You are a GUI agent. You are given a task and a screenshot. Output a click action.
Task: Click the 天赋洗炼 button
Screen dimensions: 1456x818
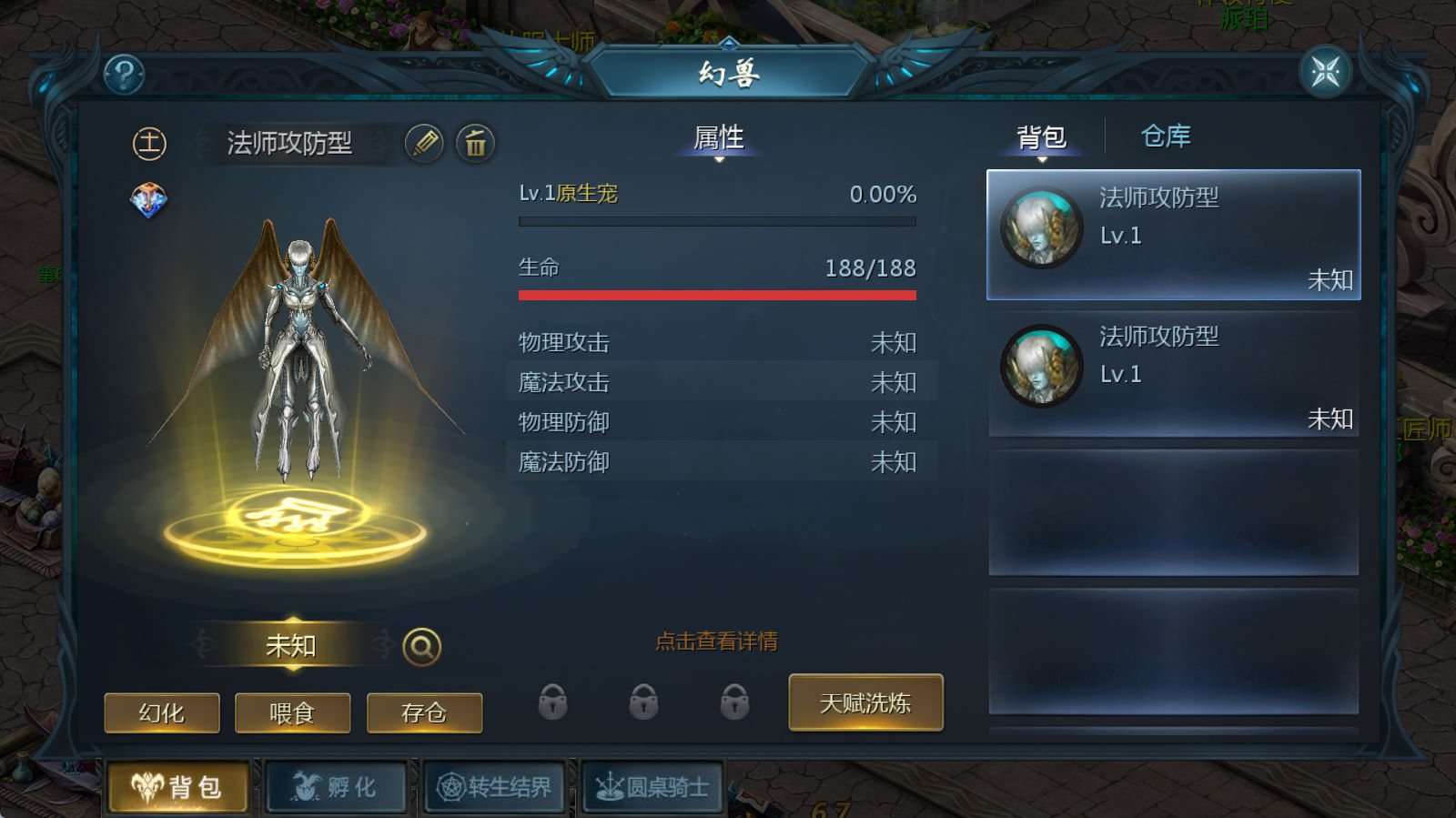click(865, 702)
